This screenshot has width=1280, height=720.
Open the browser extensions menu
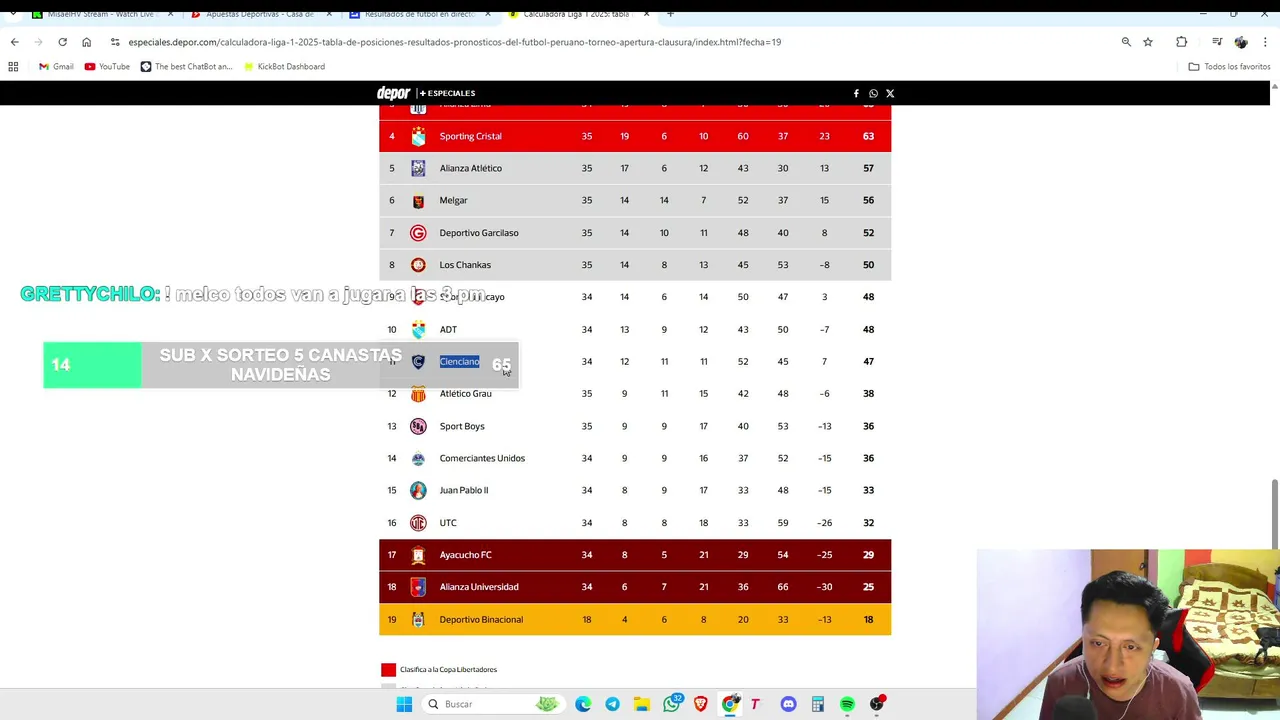[x=1182, y=42]
